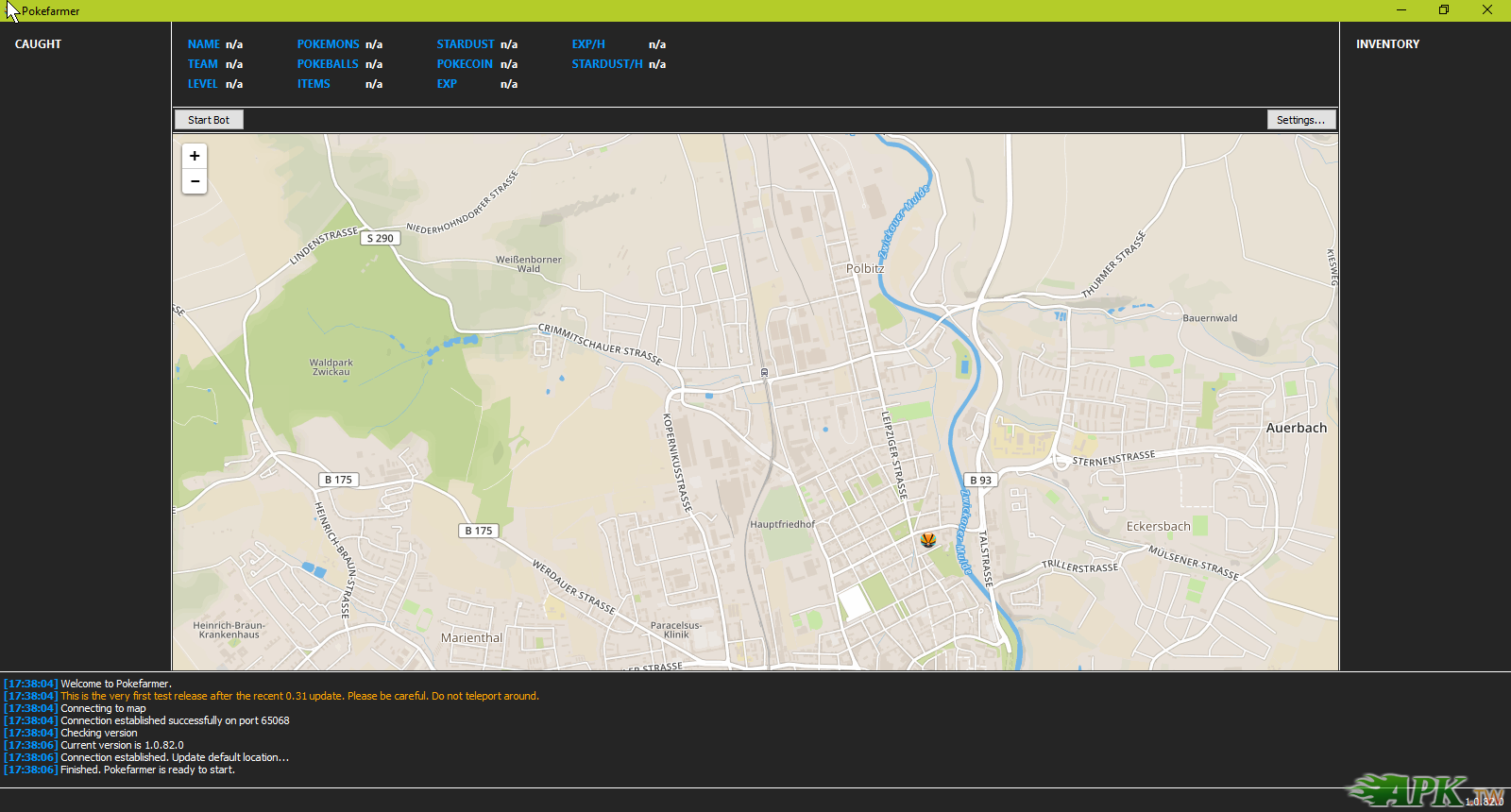
Task: Click the STERNENSTRASSE street label
Action: [x=1113, y=458]
